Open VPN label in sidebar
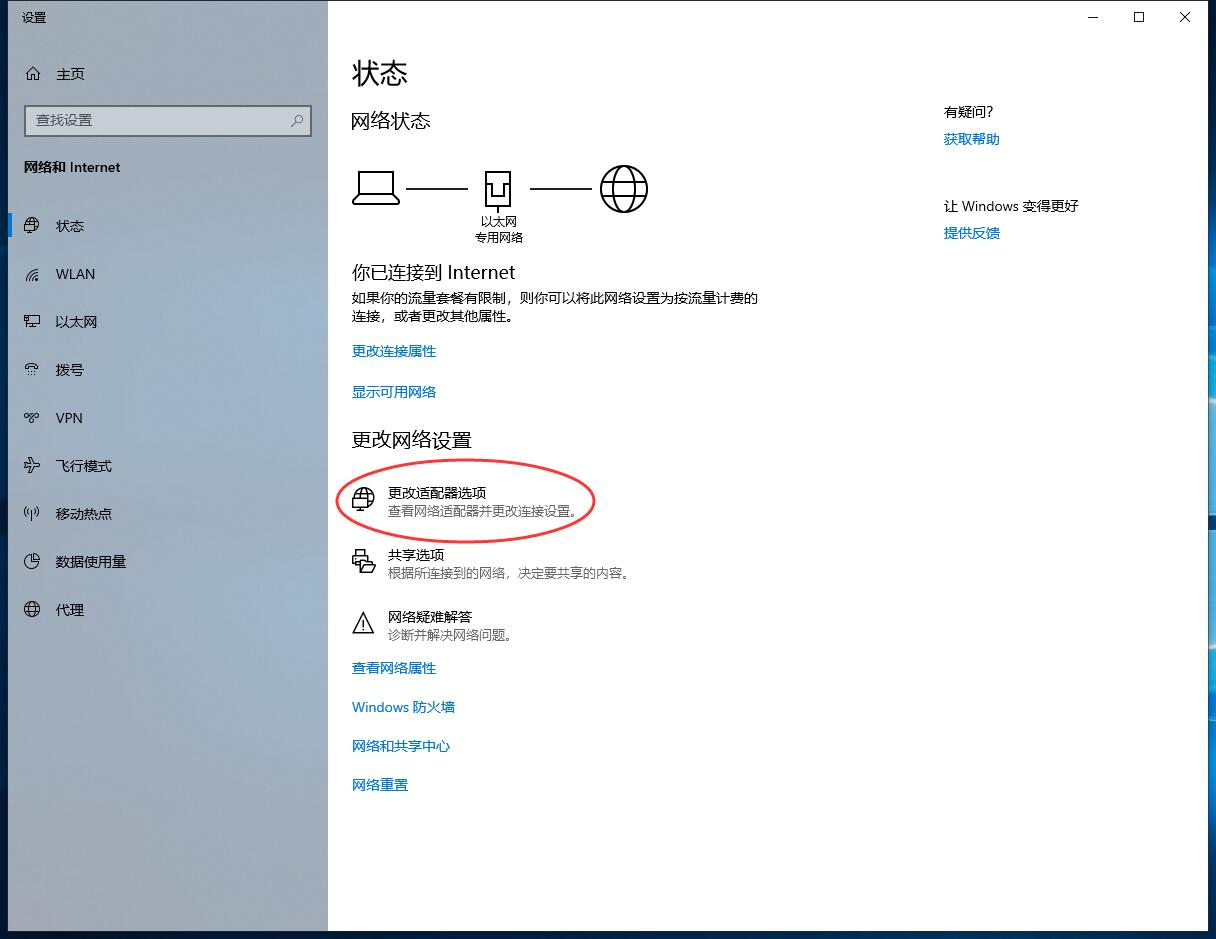This screenshot has height=939, width=1216. (69, 418)
